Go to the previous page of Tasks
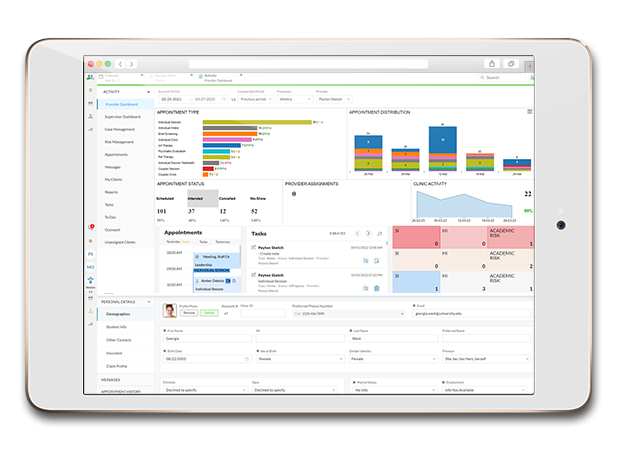 point(358,233)
